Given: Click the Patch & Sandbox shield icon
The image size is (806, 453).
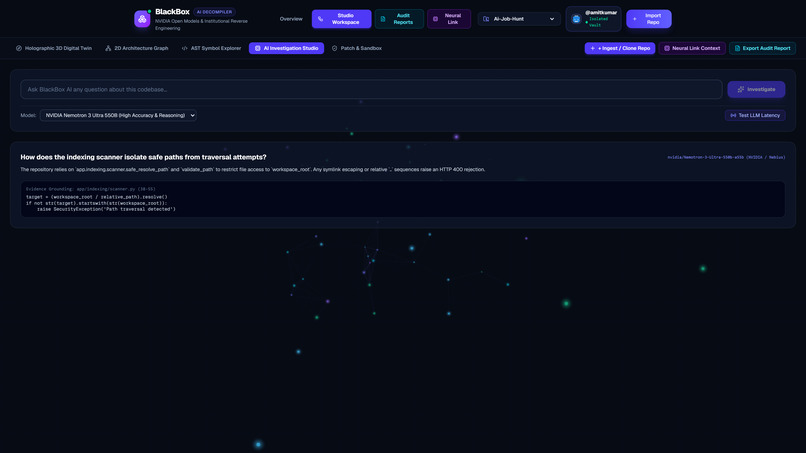Looking at the screenshot, I should point(335,48).
